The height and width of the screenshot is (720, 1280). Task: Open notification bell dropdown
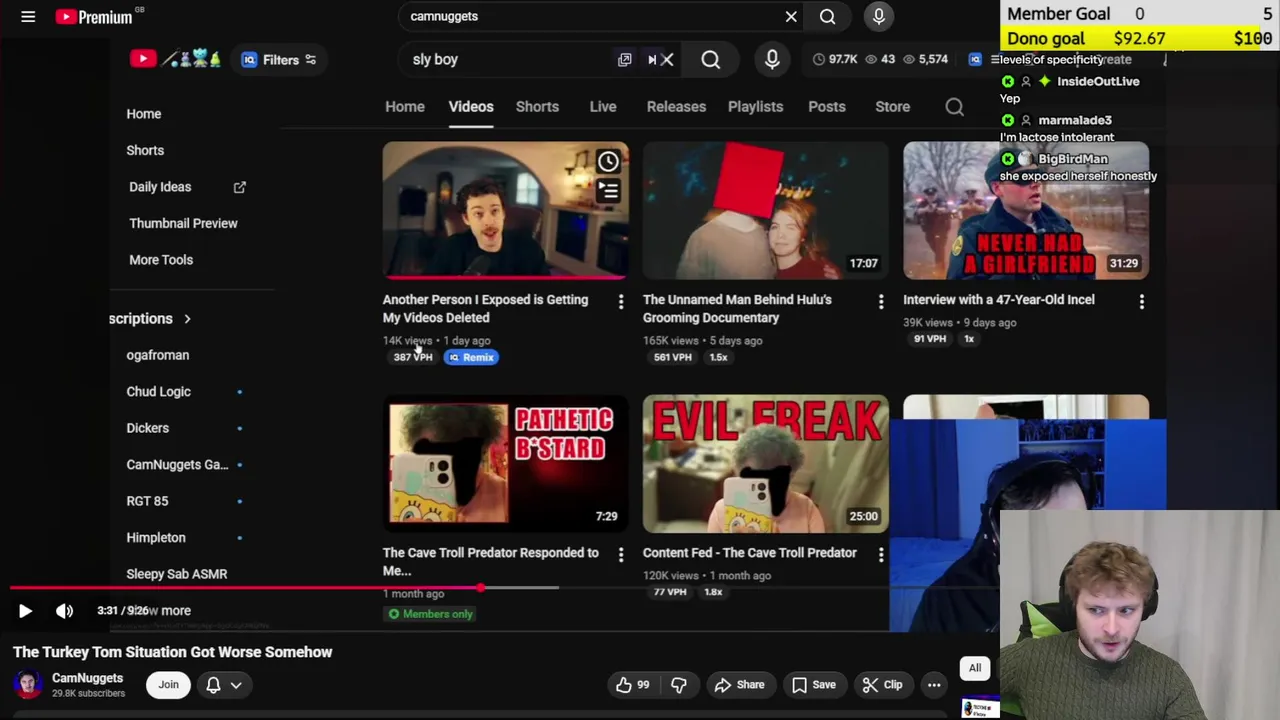(224, 685)
